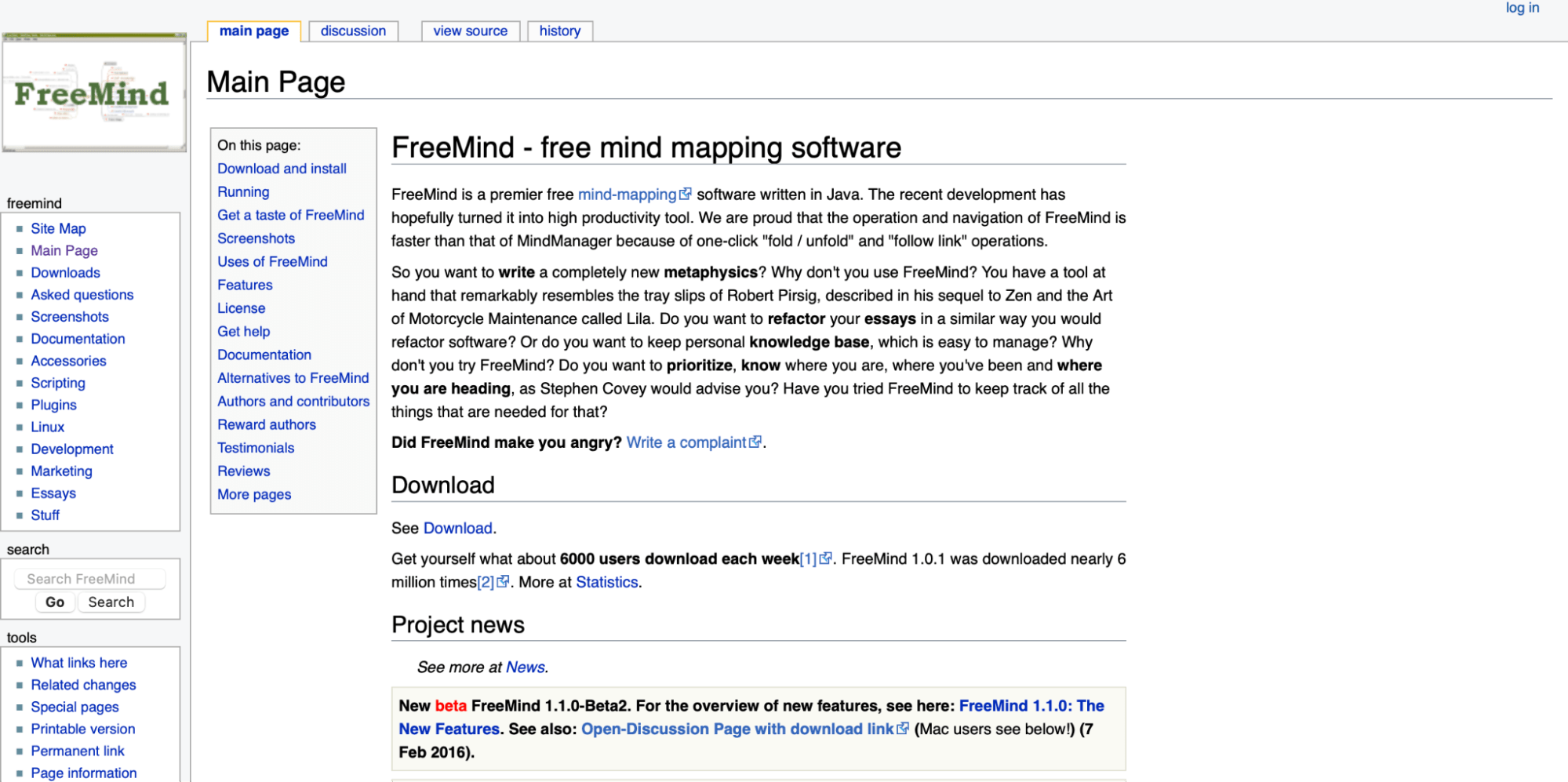Image resolution: width=1568 pixels, height=782 pixels.
Task: Jump to Documentation in On this page
Action: (264, 355)
